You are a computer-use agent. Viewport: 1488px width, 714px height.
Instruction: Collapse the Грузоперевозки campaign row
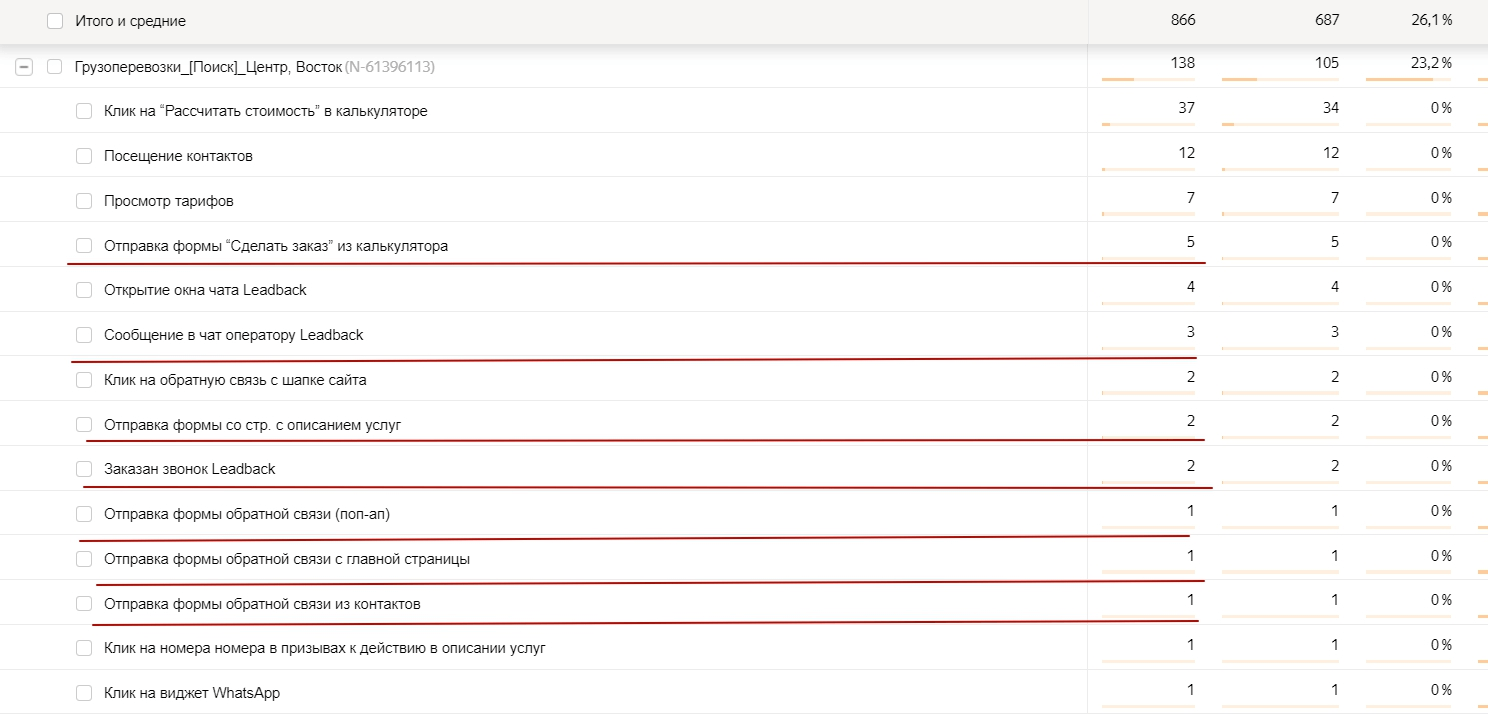pyautogui.click(x=24, y=67)
